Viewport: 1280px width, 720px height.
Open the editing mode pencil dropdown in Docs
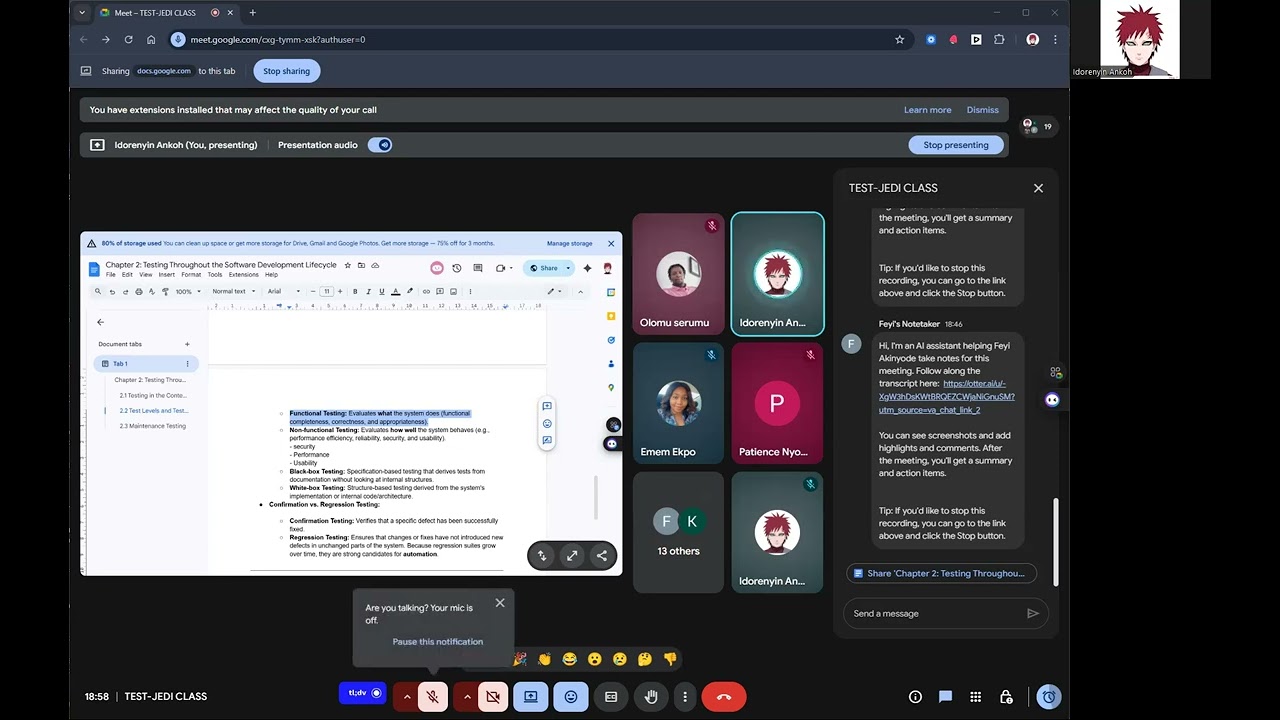point(554,292)
